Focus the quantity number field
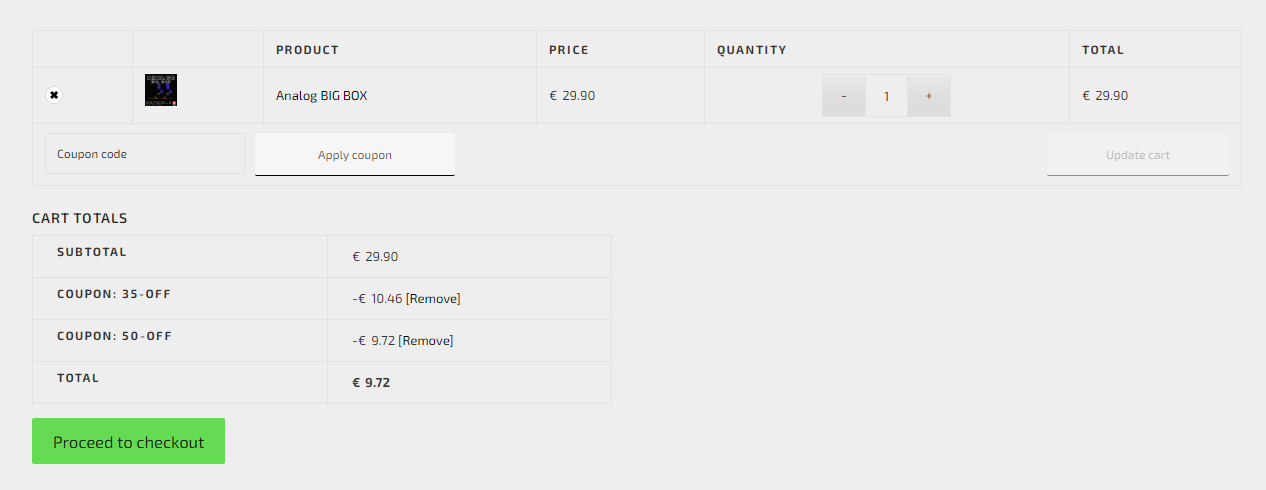This screenshot has height=490, width=1266. pos(887,96)
